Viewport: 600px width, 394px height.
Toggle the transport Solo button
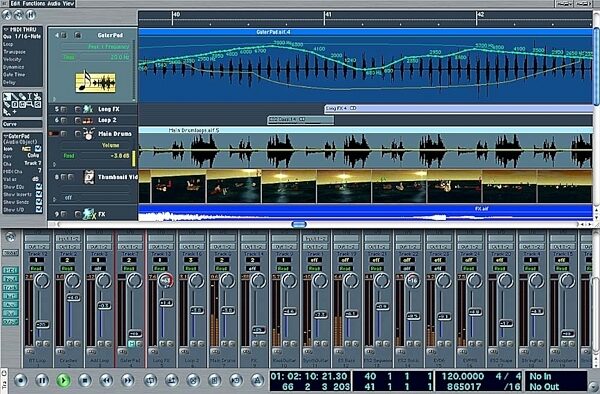pos(215,380)
